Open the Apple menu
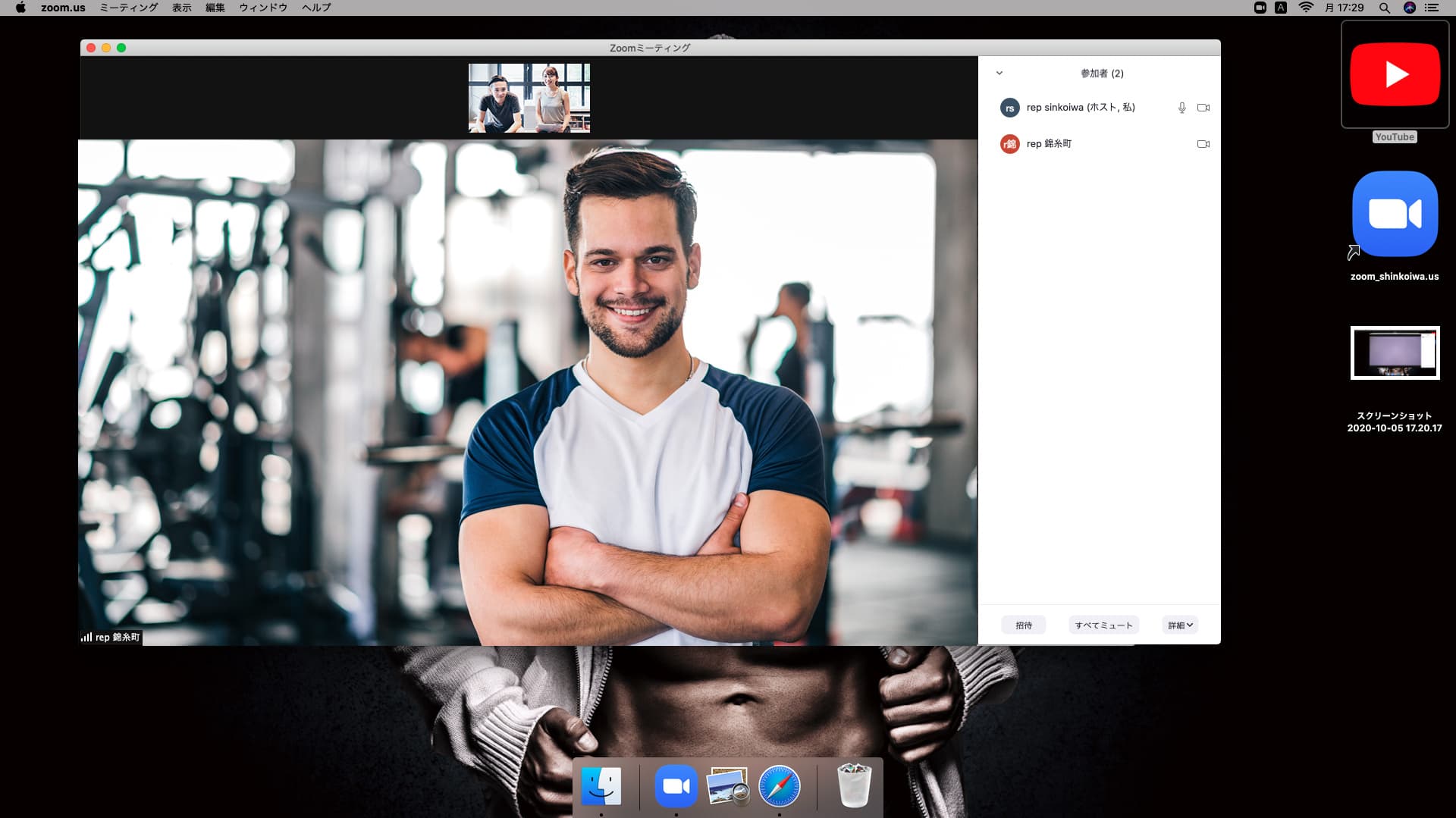 click(20, 8)
